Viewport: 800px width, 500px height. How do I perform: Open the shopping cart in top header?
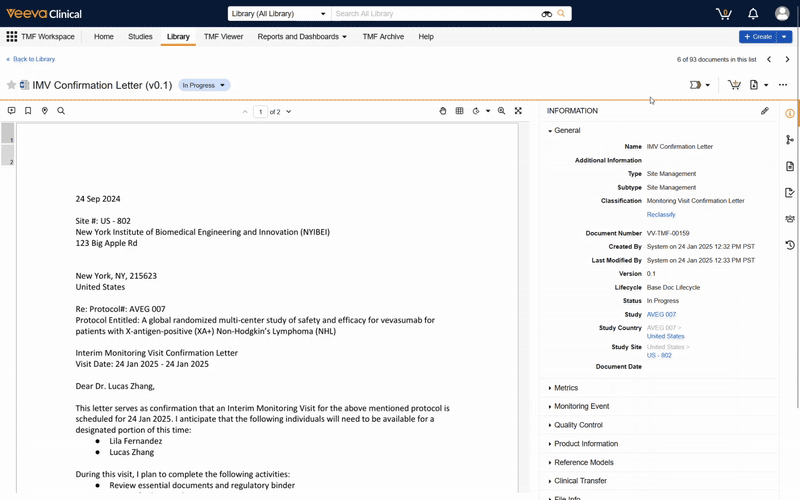(x=723, y=14)
